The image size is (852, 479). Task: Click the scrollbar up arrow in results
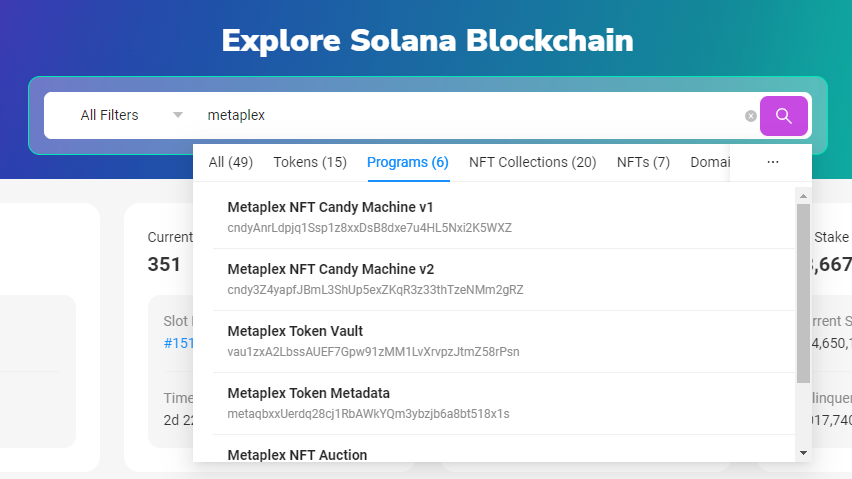[x=803, y=195]
